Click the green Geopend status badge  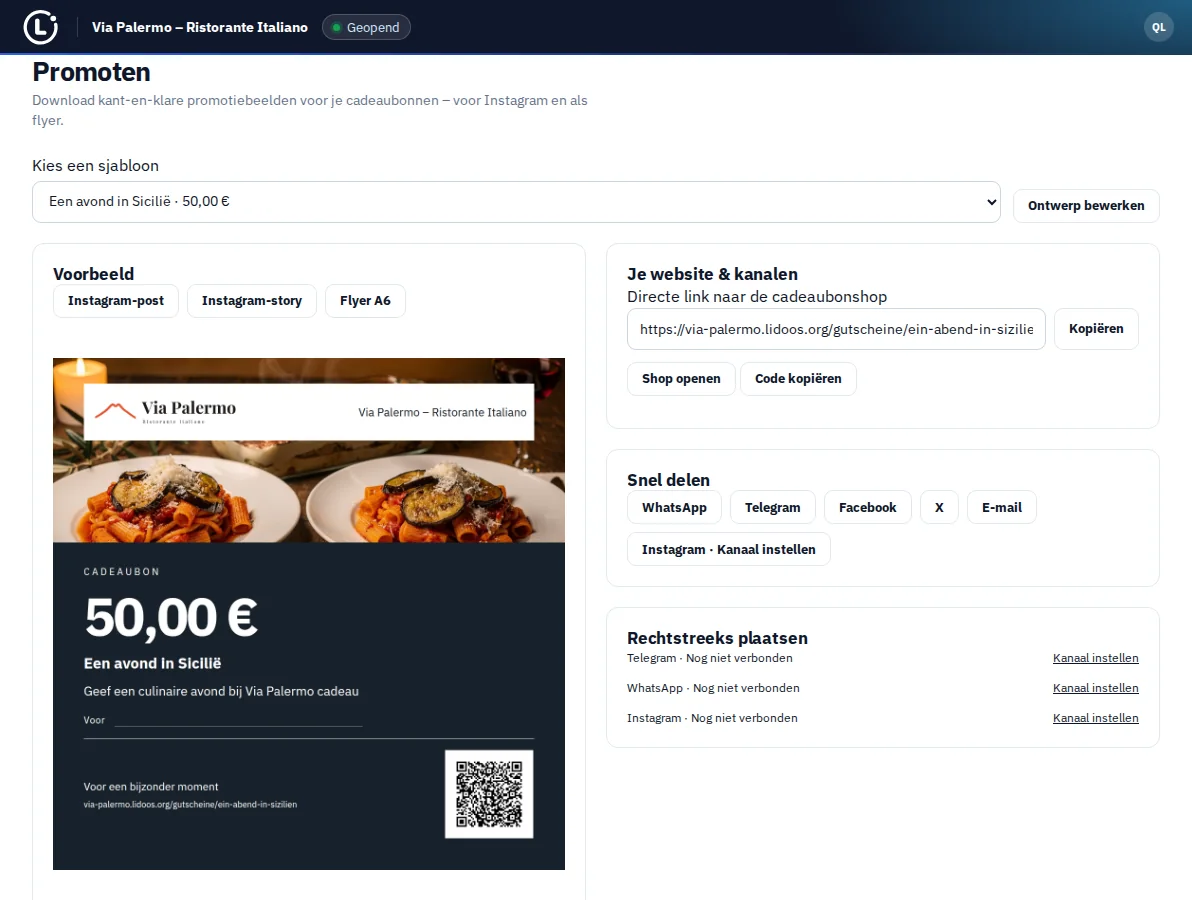[366, 27]
